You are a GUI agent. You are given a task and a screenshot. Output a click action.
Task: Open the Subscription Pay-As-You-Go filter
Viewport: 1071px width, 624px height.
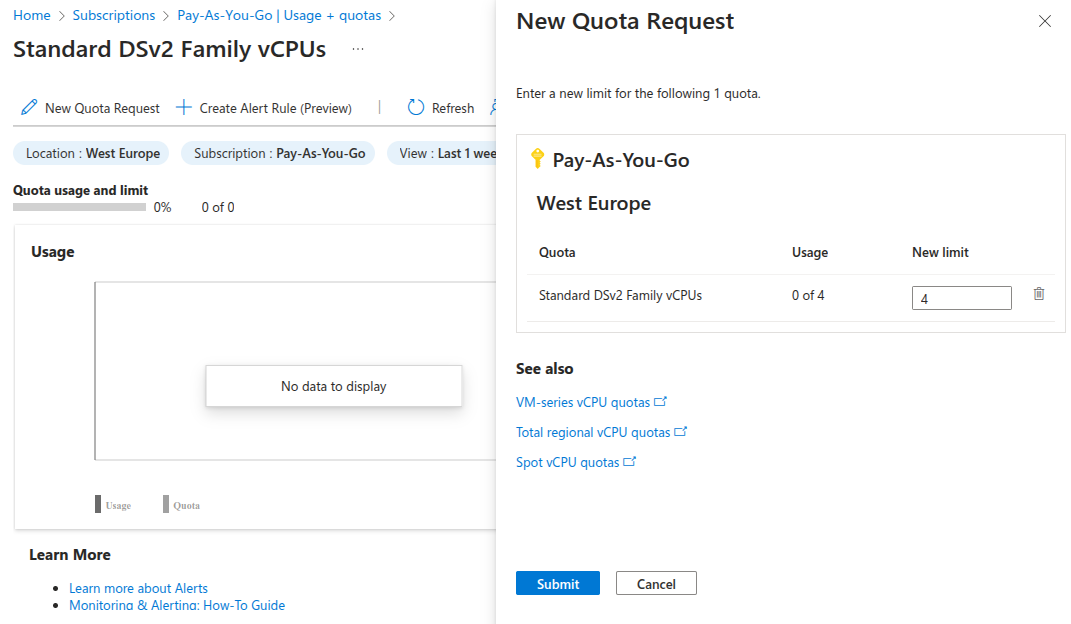click(278, 153)
